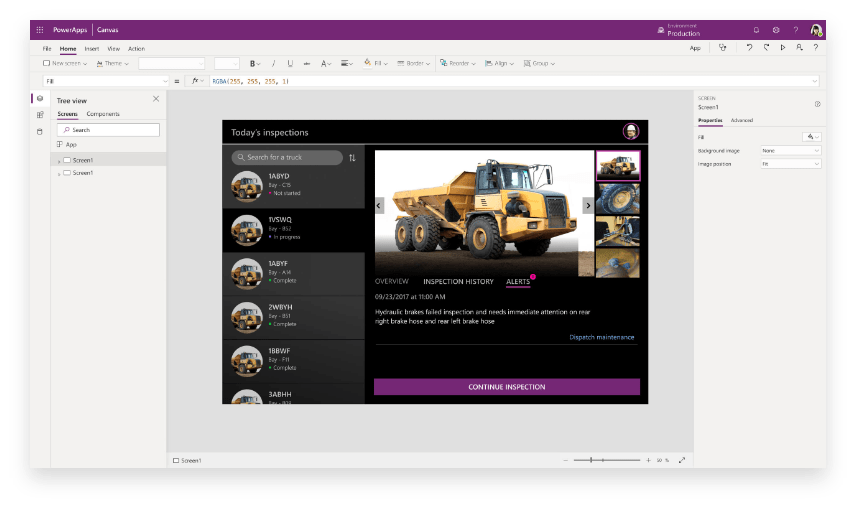Open the font color menu
Screen dimensions: 856x508
pos(326,64)
